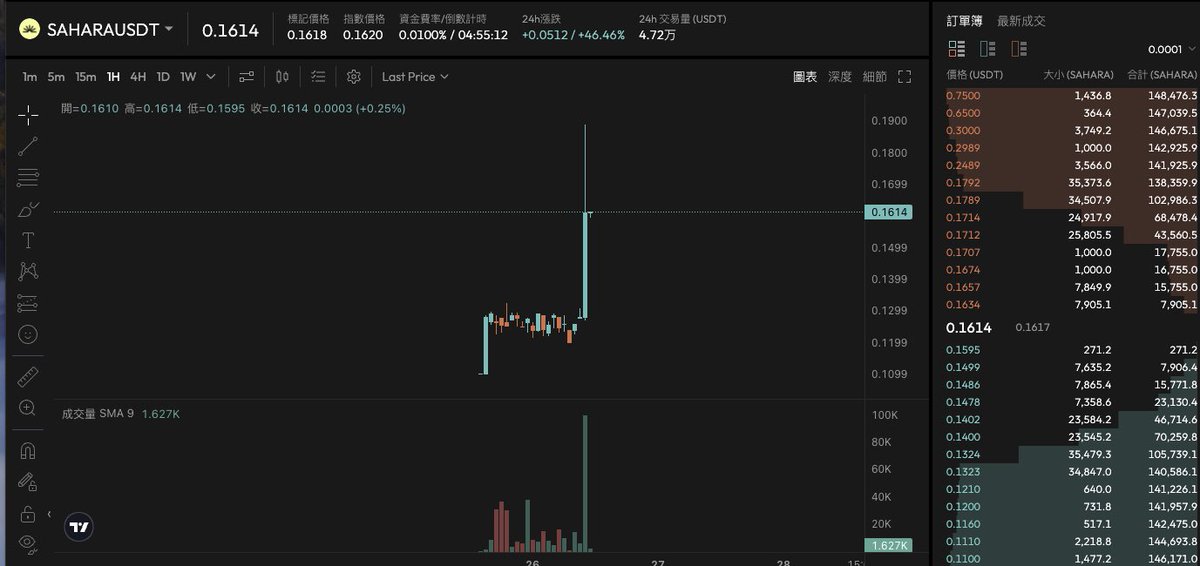1200x566 pixels.
Task: Click ask price 0.7500 in order book
Action: [963, 96]
